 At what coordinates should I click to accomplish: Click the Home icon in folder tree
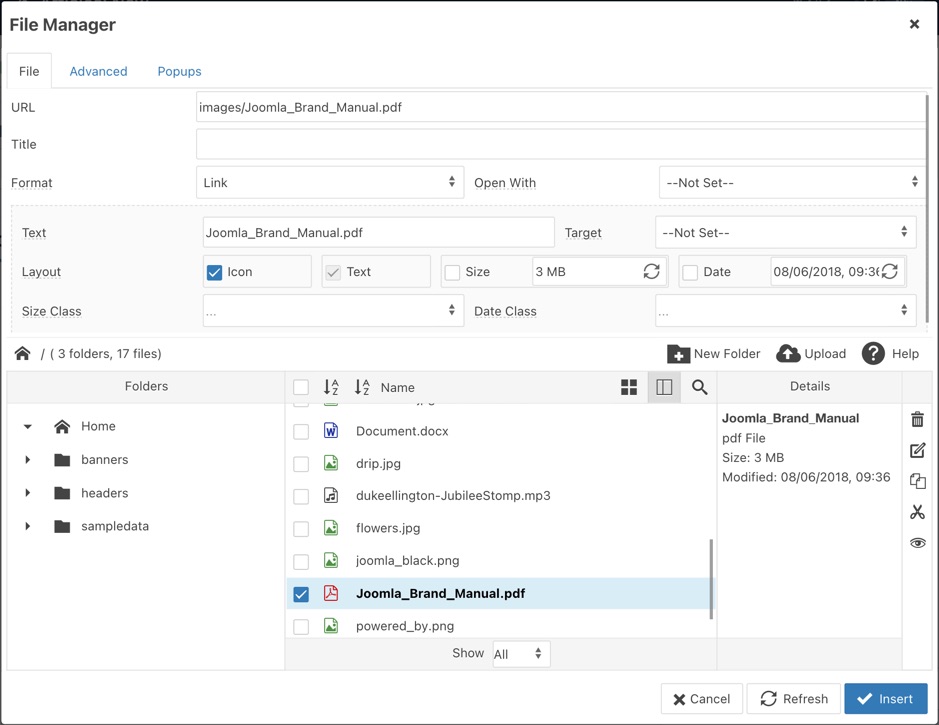62,426
